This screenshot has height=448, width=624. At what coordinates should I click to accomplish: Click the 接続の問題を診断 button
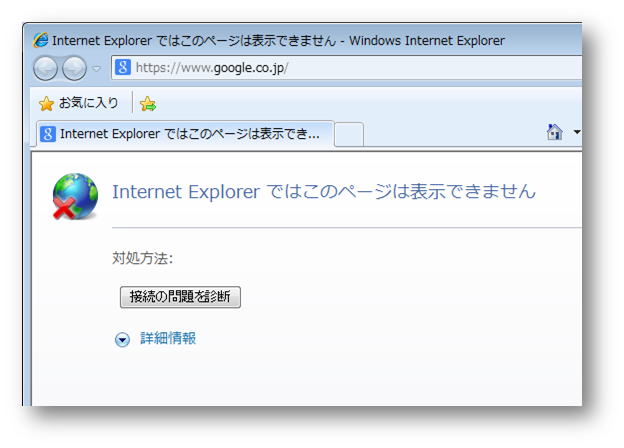(x=180, y=297)
